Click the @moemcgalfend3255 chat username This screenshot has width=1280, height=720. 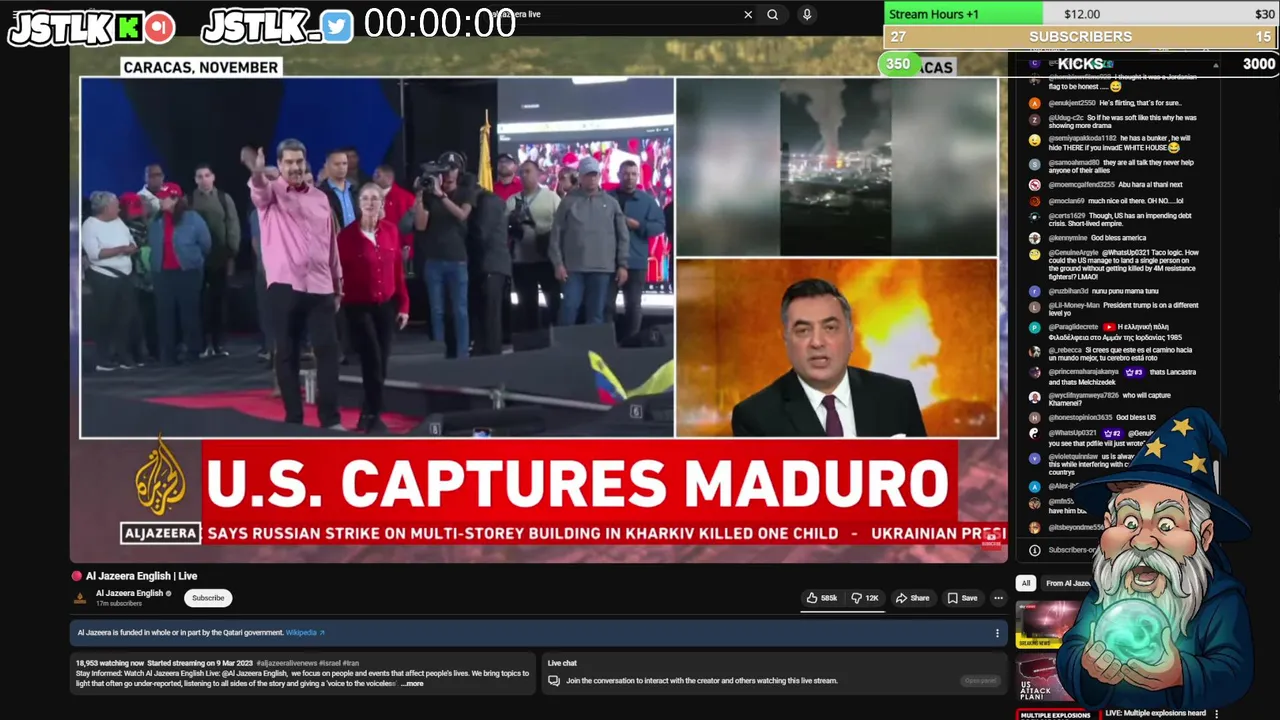[x=1081, y=185]
